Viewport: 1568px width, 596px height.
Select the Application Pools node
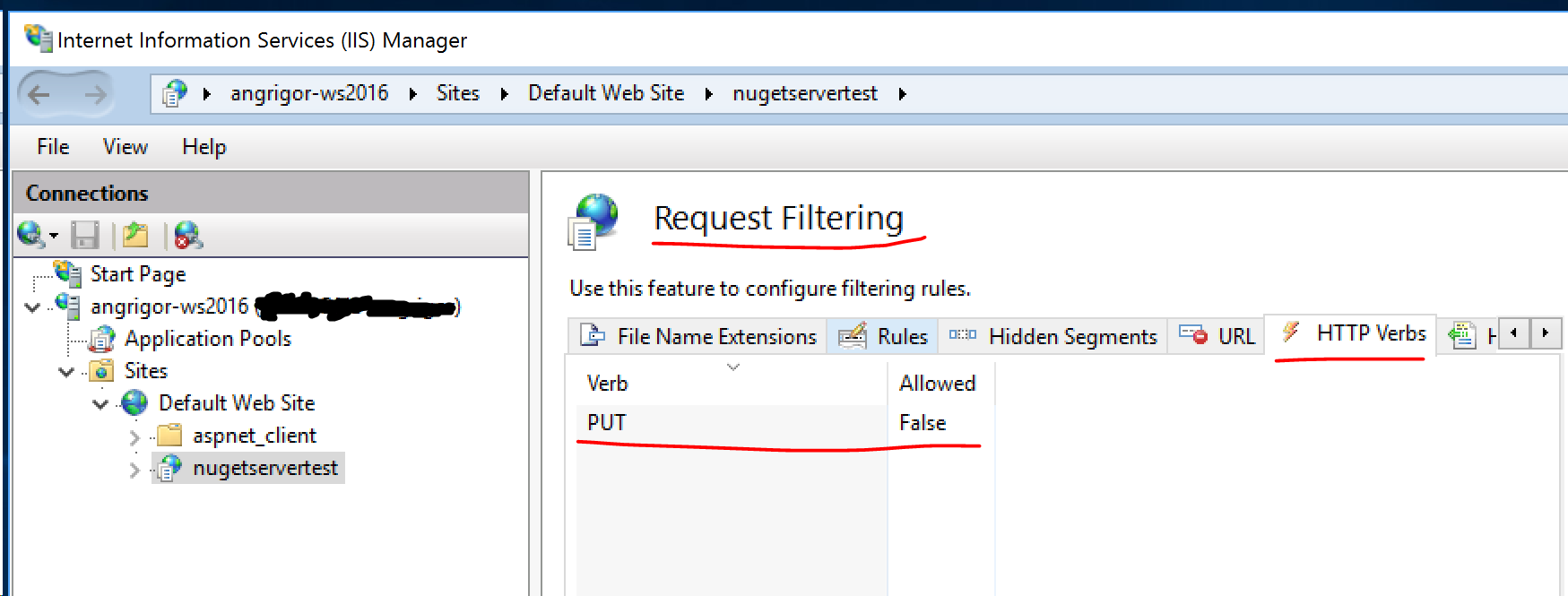(x=207, y=339)
